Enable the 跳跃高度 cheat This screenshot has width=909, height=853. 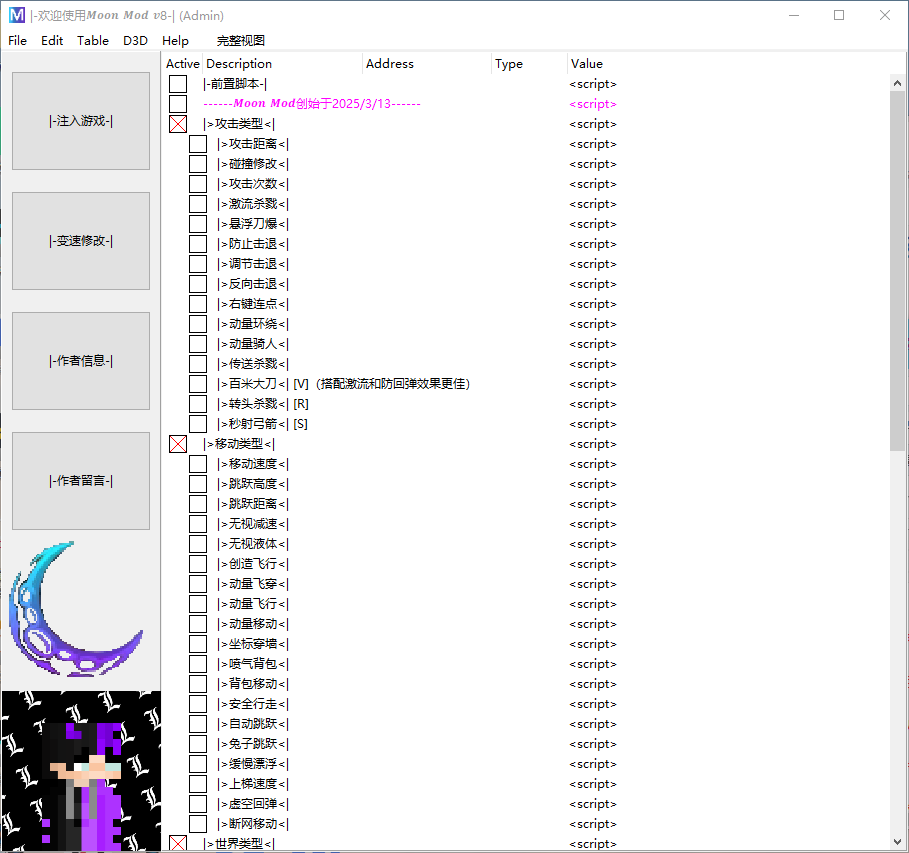[197, 483]
